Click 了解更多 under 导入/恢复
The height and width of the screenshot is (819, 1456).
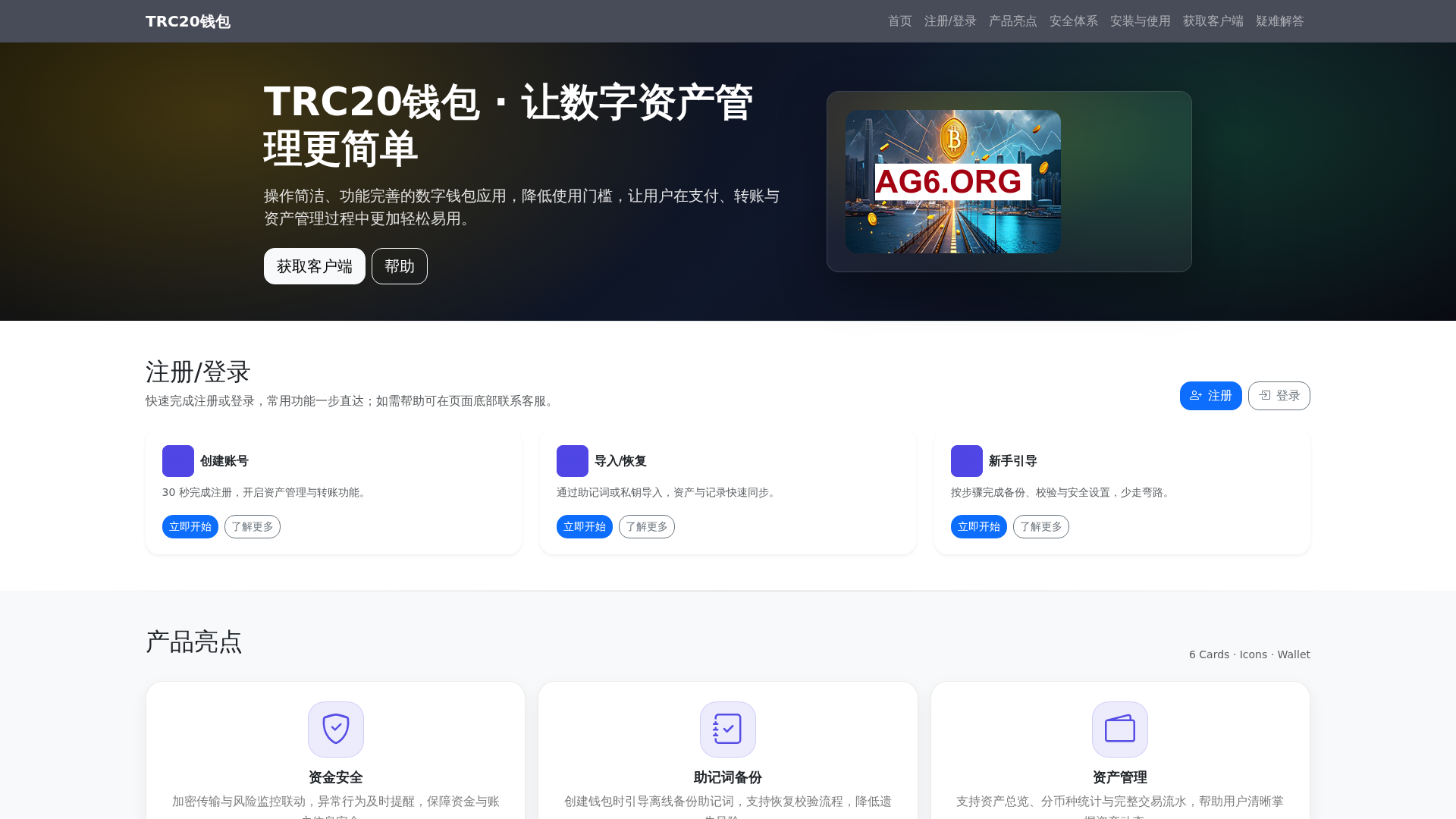click(x=647, y=527)
